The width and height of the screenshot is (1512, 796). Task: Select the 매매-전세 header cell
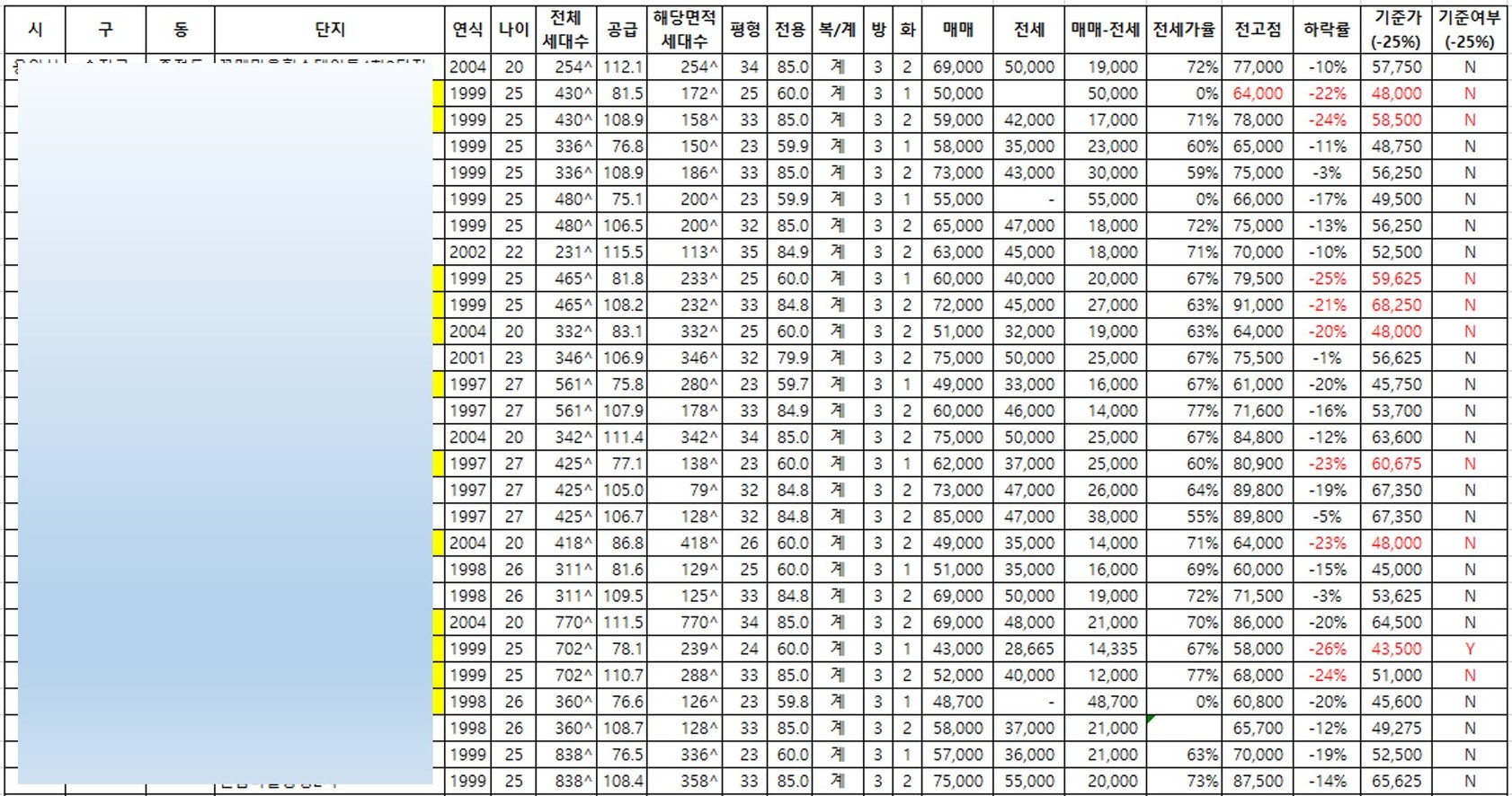pos(1106,30)
